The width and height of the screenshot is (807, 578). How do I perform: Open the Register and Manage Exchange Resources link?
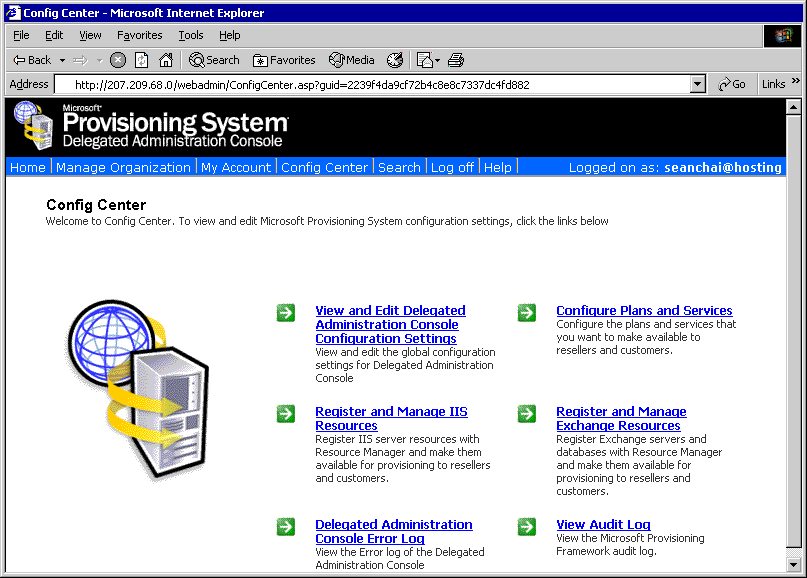point(621,418)
